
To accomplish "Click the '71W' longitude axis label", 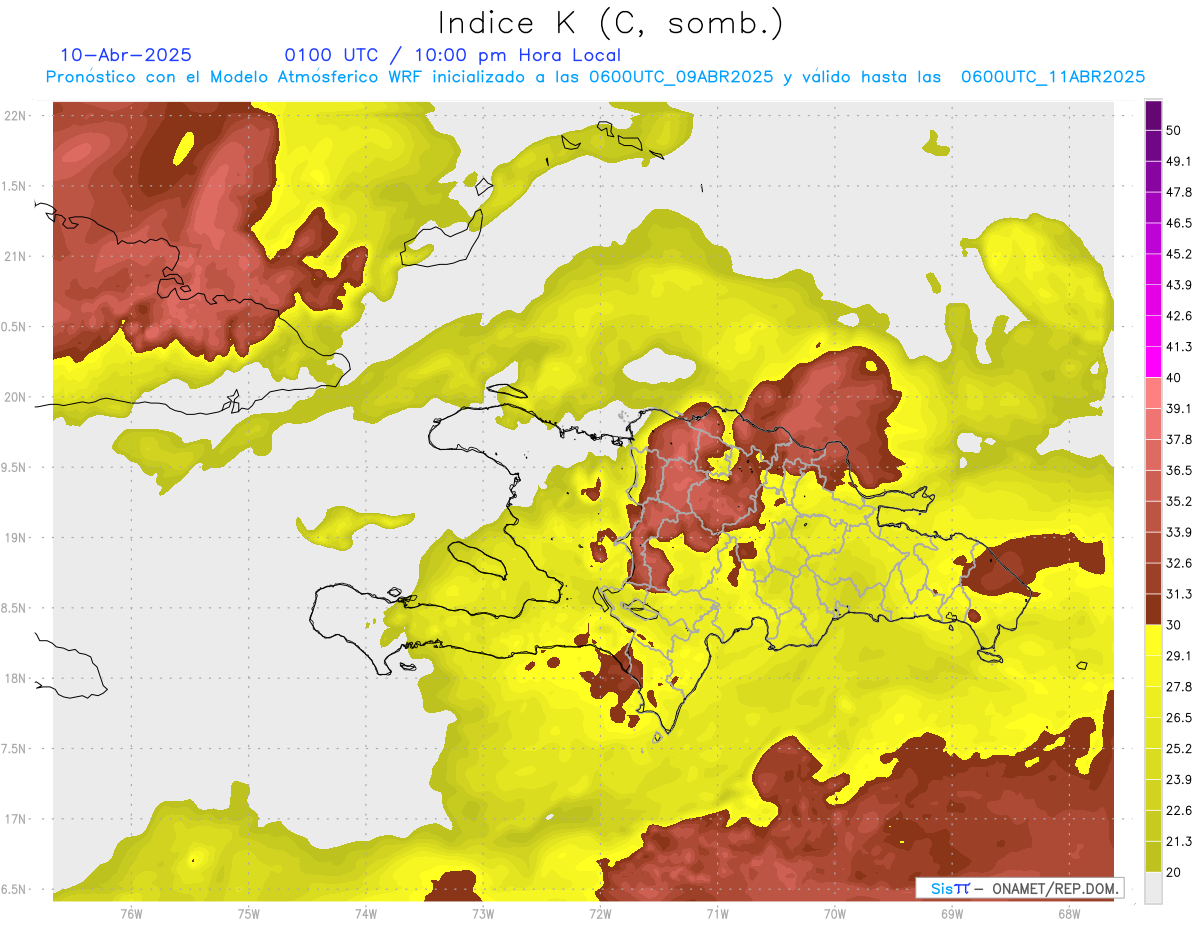I will point(717,913).
